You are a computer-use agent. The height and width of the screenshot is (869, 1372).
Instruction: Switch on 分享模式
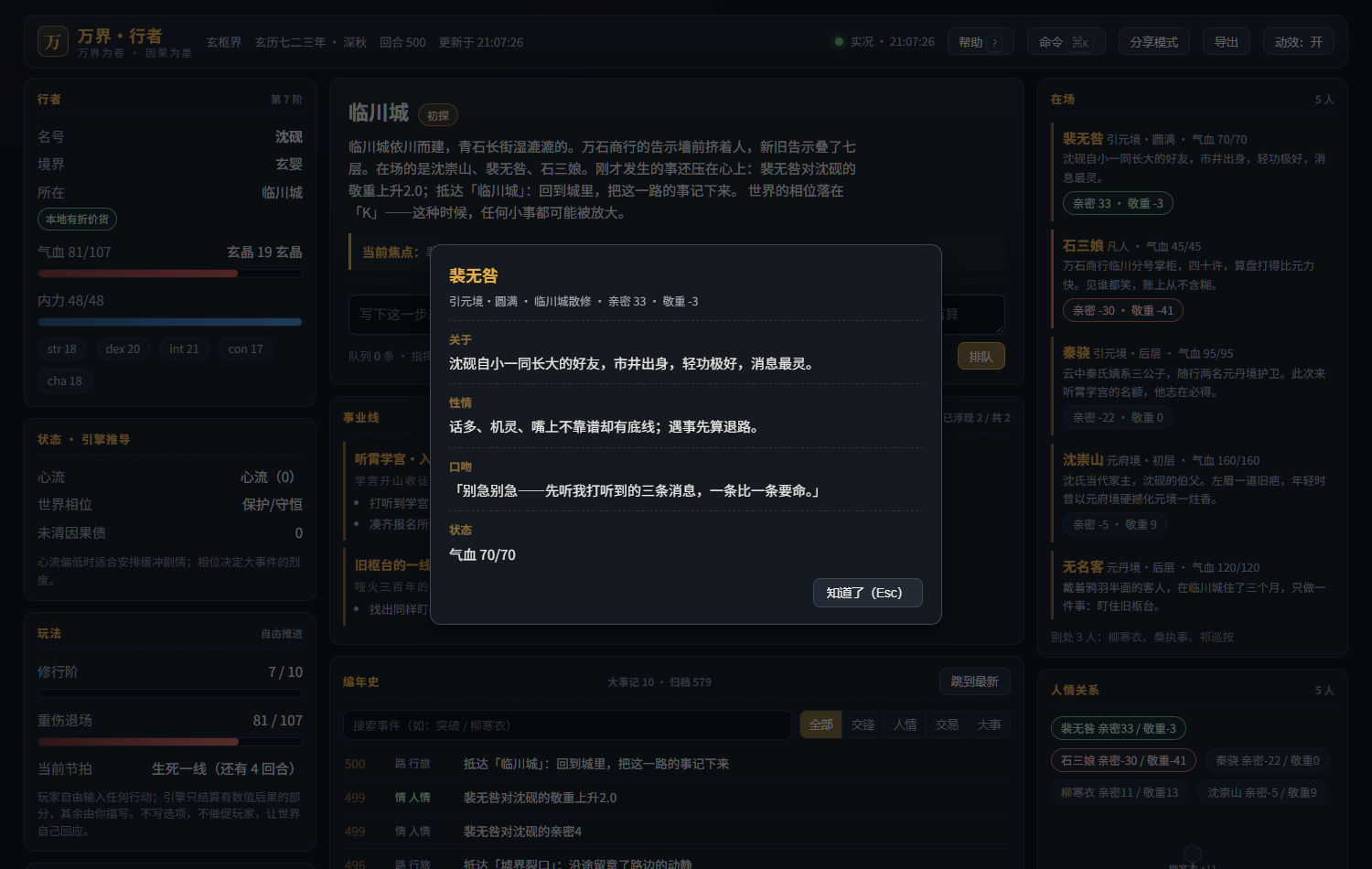coord(1153,42)
